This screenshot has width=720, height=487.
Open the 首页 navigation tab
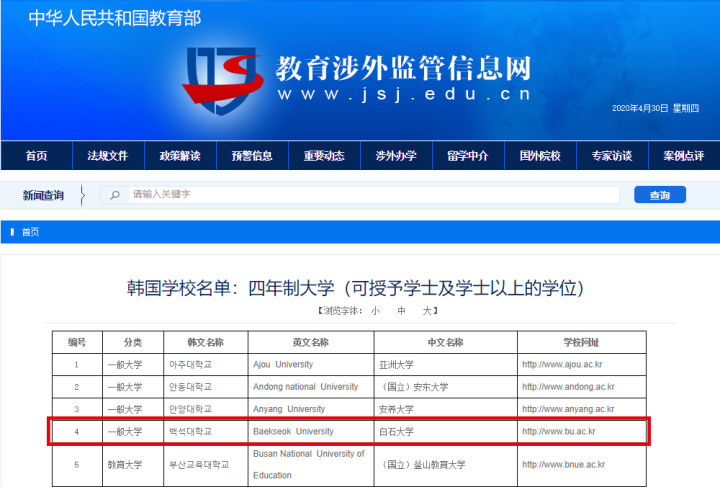pos(36,156)
